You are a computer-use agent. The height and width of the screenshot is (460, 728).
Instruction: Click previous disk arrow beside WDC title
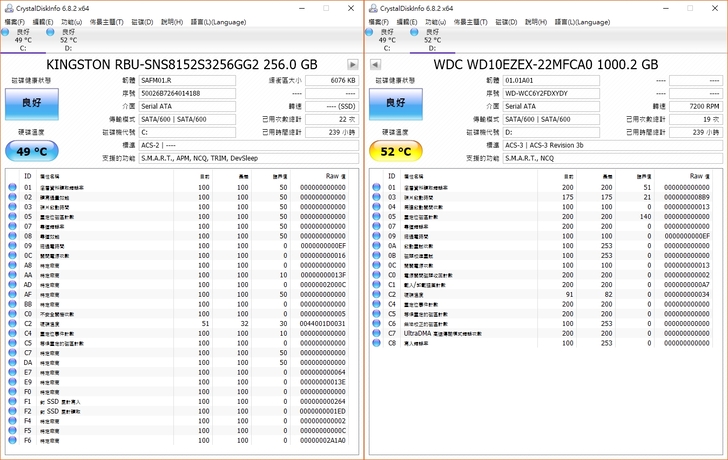pos(377,64)
